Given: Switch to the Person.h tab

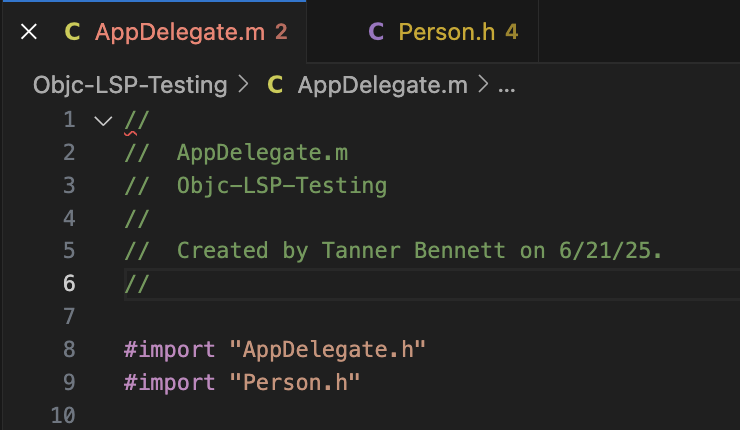Looking at the screenshot, I should 422,32.
